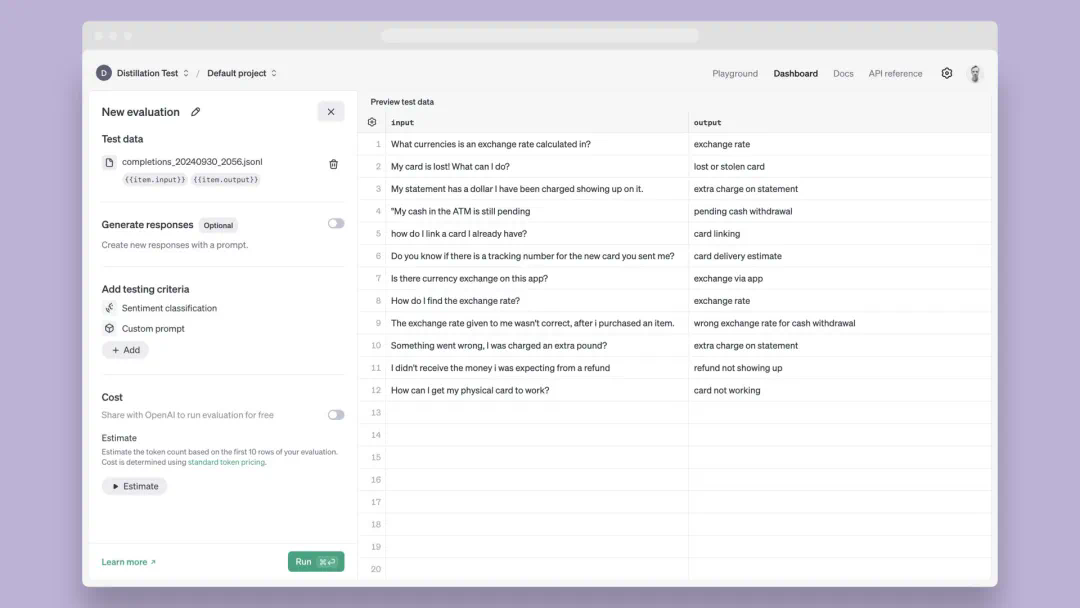Enable the Generate responses toggle
Image resolution: width=1080 pixels, height=608 pixels.
336,224
